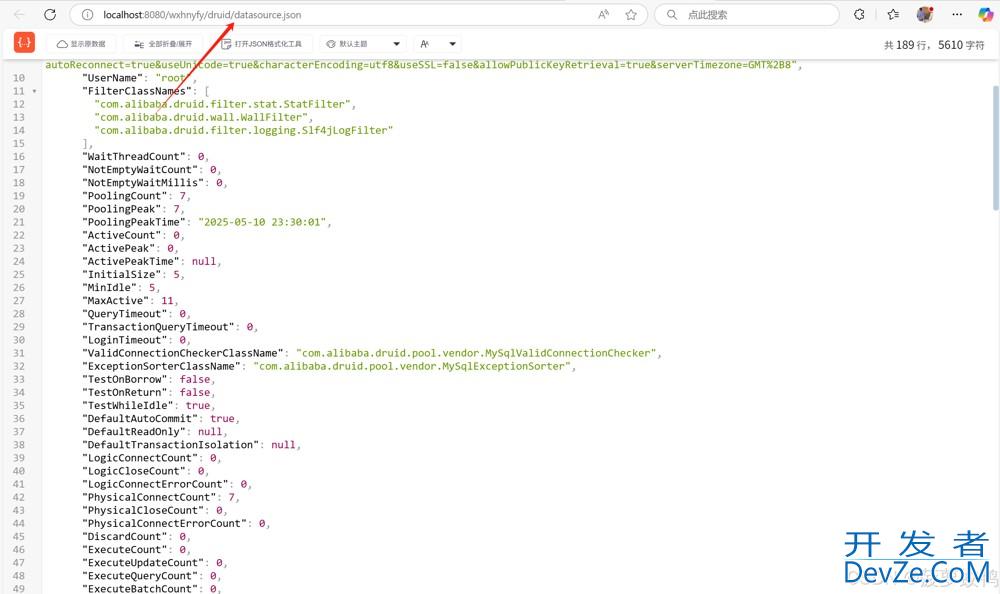This screenshot has height=594, width=1000.
Task: Click the localhost datasource.json address bar
Action: pyautogui.click(x=358, y=15)
